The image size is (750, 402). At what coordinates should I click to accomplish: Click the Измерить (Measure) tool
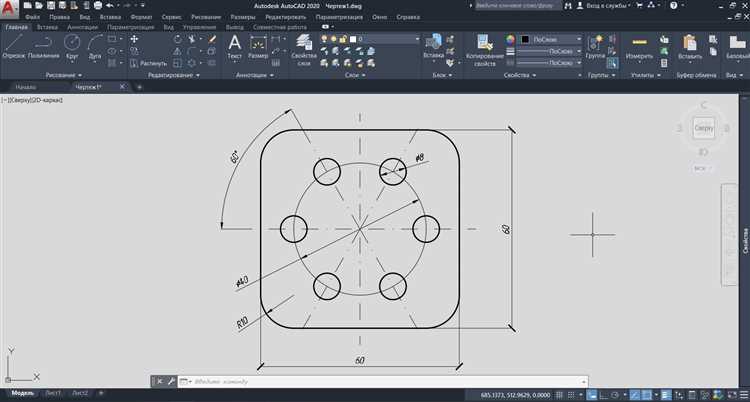coord(640,47)
